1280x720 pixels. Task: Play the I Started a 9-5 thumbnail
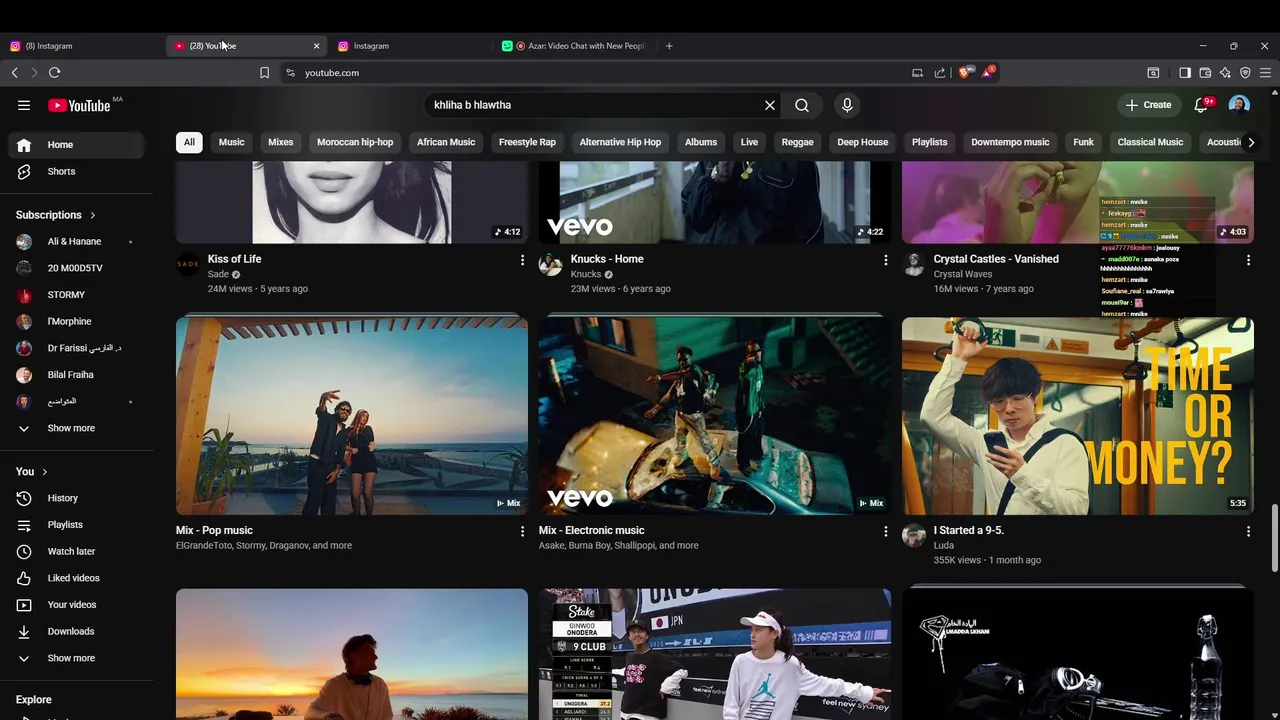point(1077,416)
